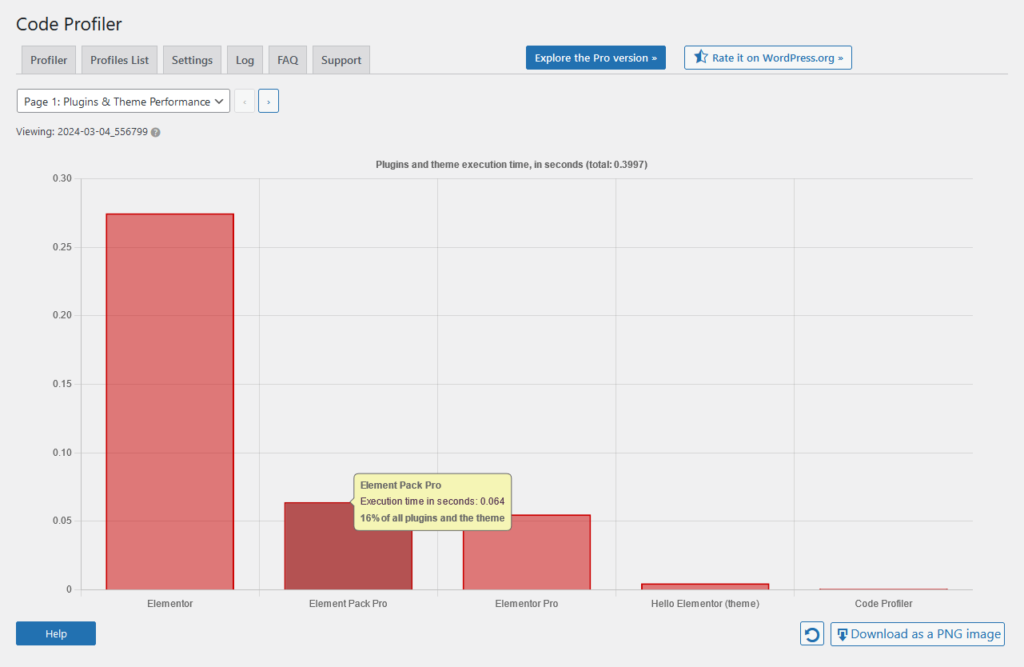
Task: Click the Elementor axis label
Action: 170,604
